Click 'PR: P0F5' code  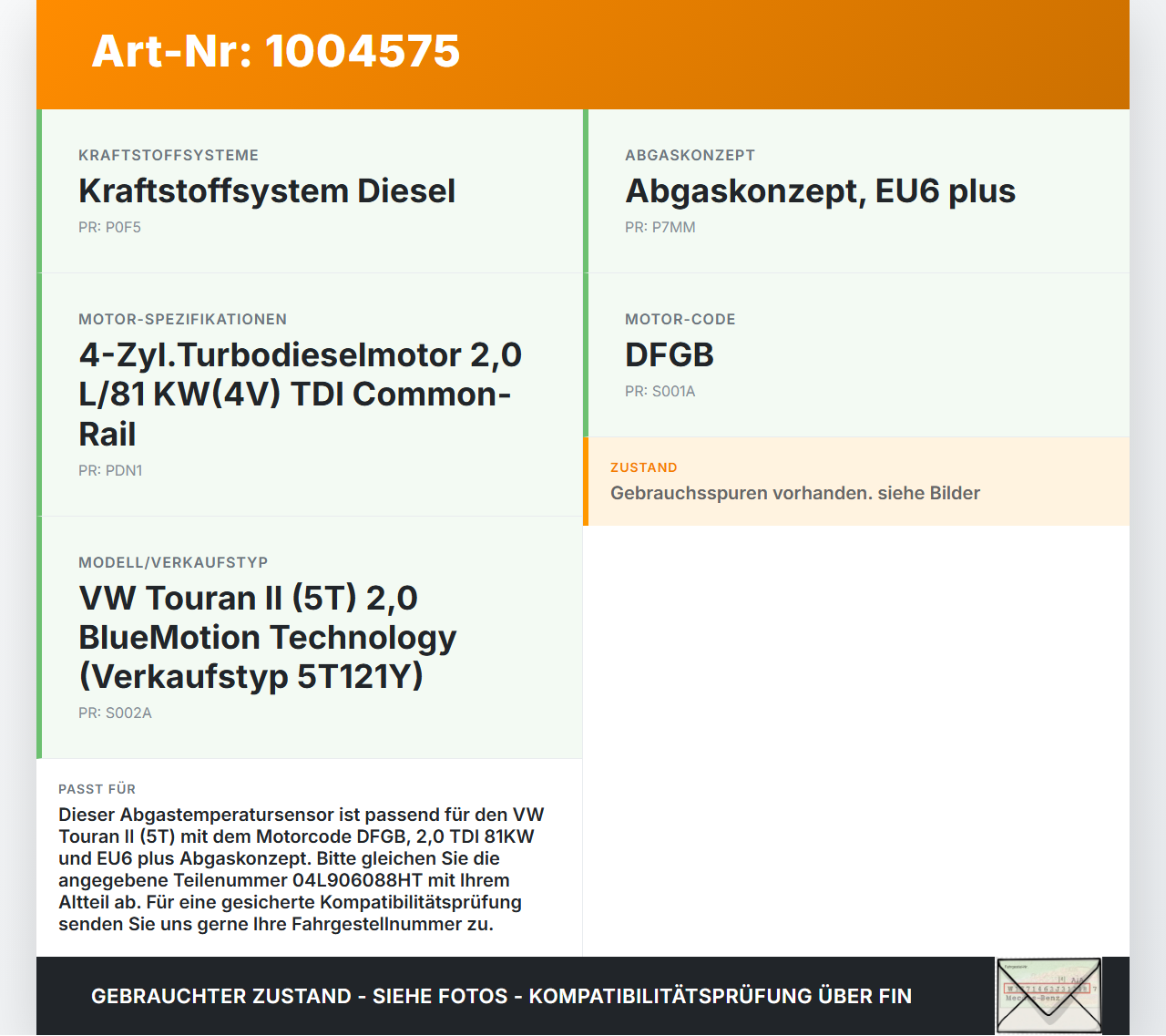[109, 228]
